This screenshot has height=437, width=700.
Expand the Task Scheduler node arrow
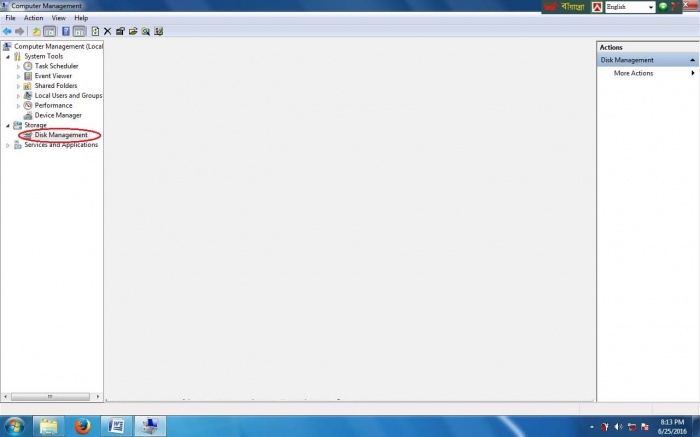point(18,67)
